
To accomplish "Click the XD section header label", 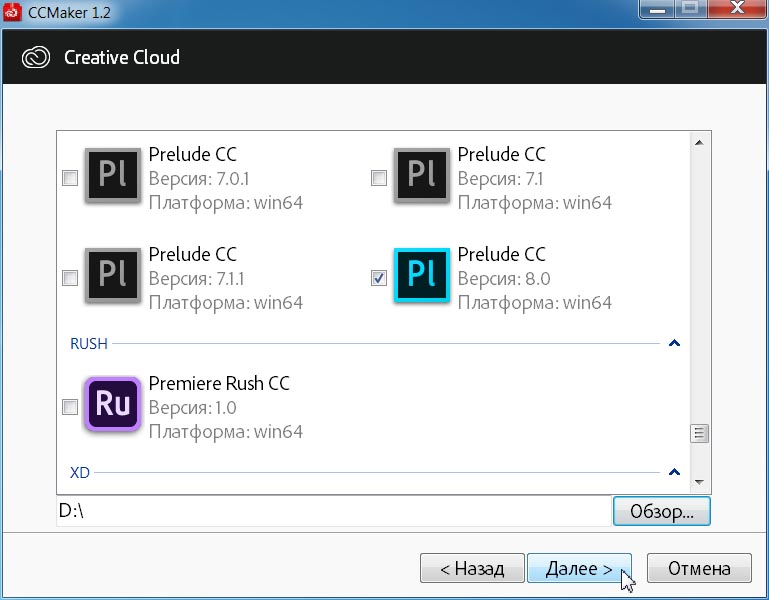I will (x=80, y=472).
